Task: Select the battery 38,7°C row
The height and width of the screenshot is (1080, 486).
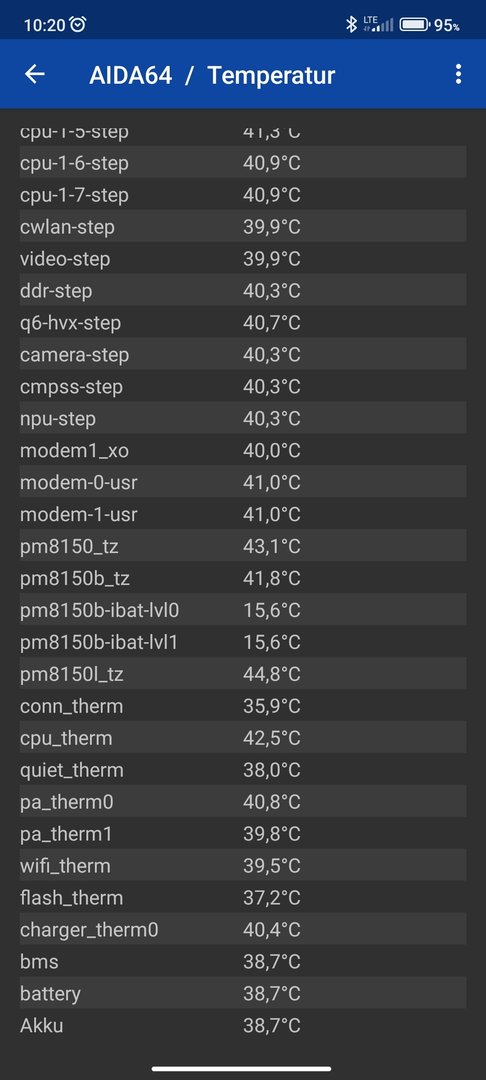Action: click(x=243, y=993)
